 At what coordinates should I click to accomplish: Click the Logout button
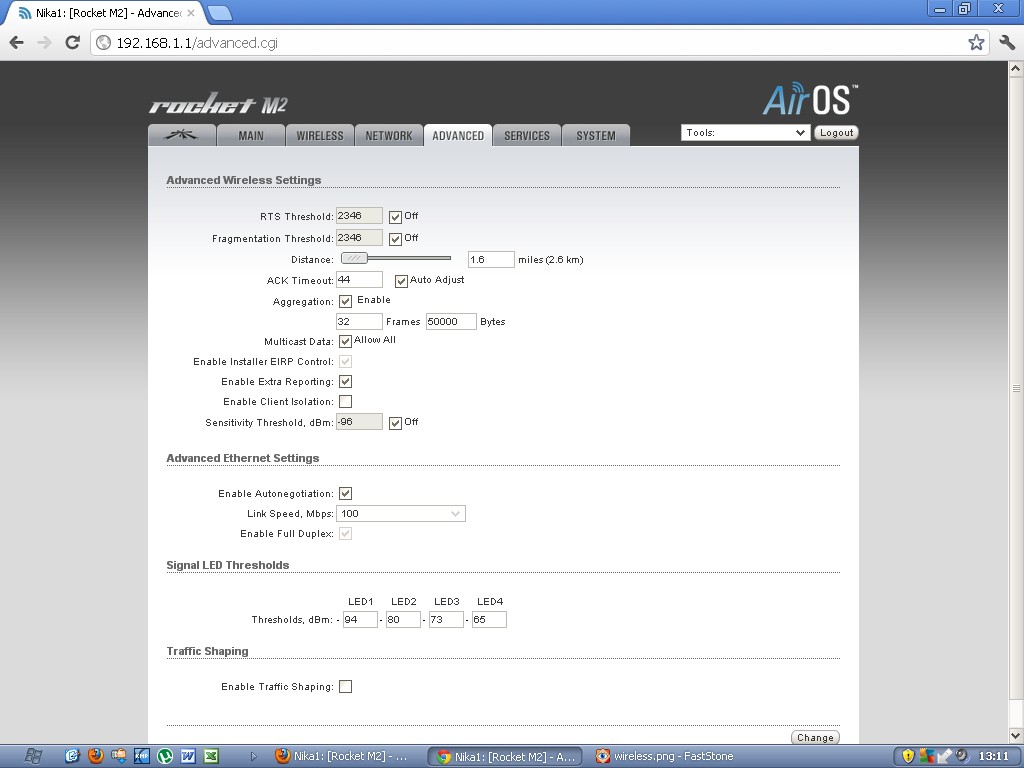point(836,133)
